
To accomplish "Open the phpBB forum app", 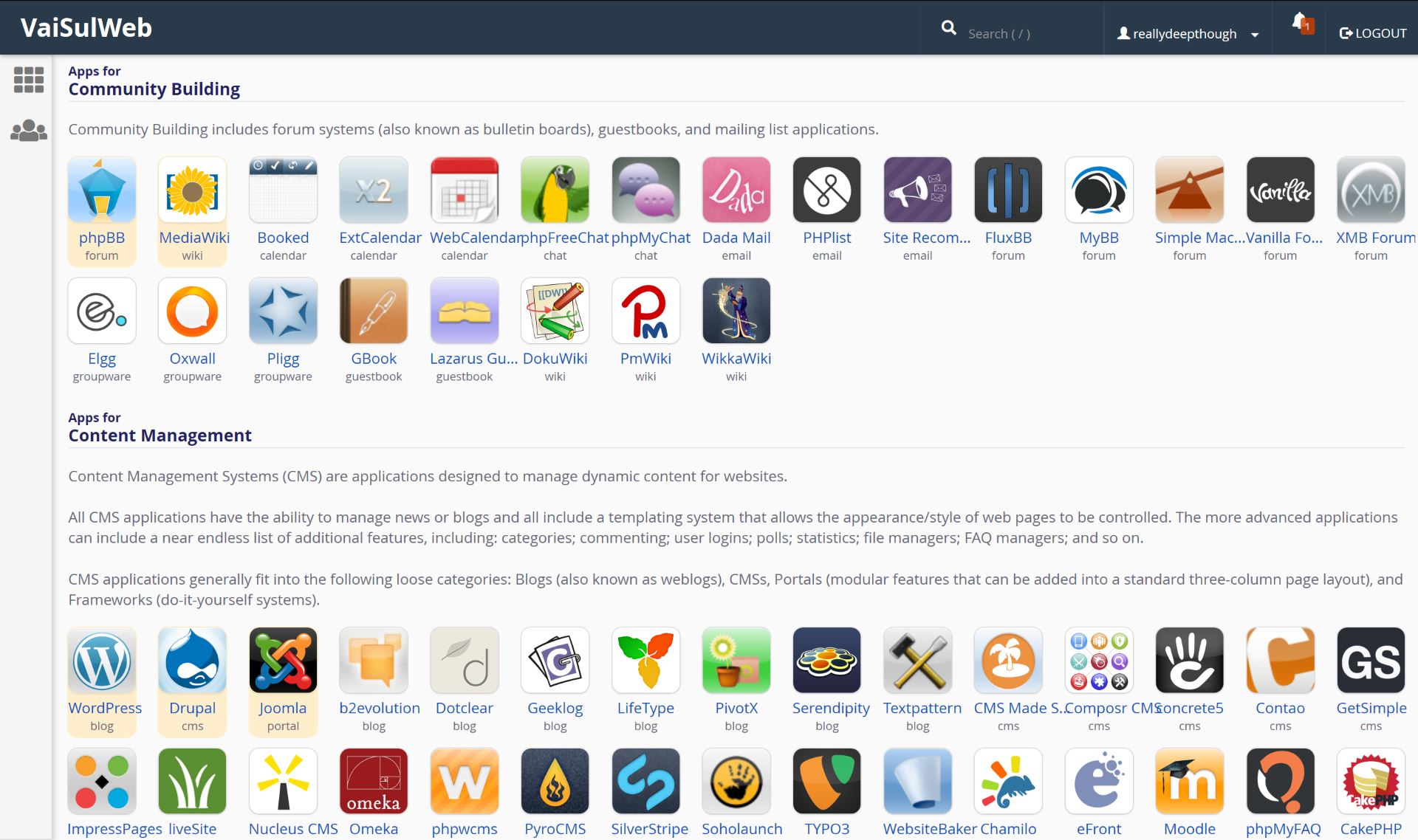I will (x=102, y=190).
